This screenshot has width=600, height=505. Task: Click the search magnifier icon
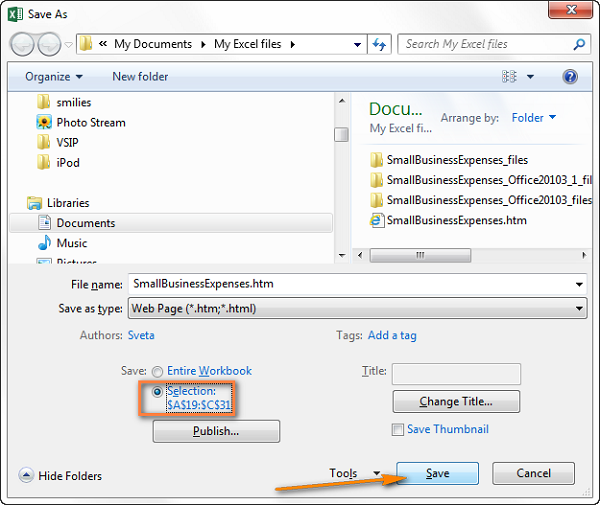(579, 44)
